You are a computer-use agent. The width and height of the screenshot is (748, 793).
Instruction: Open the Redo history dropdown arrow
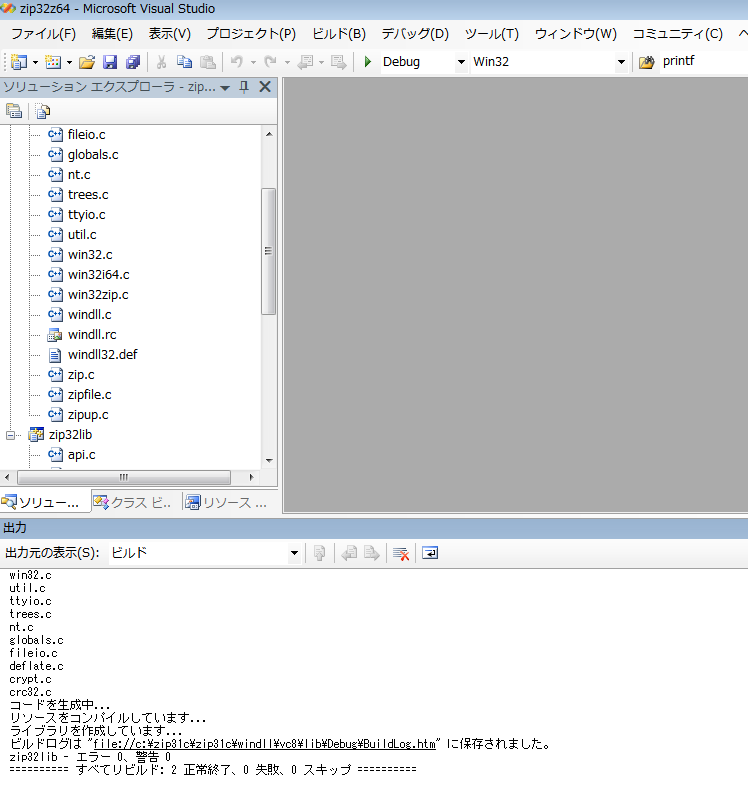[x=287, y=62]
